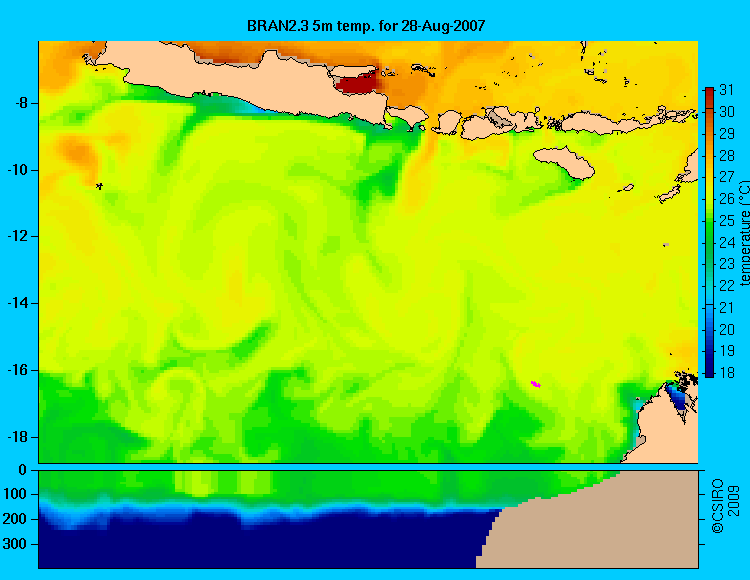This screenshot has width=750, height=580.
Task: Click the depth axis label "200"
Action: [15, 519]
